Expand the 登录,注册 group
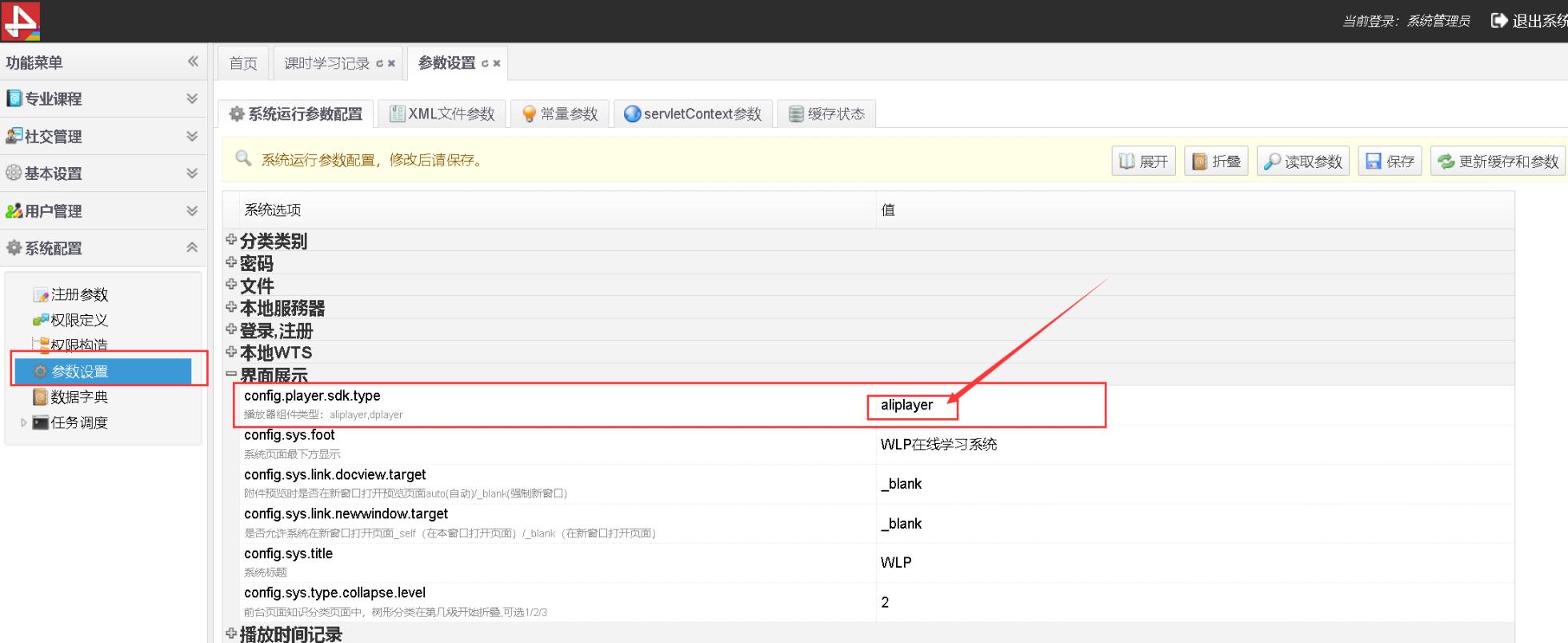The width and height of the screenshot is (1568, 643). point(231,329)
